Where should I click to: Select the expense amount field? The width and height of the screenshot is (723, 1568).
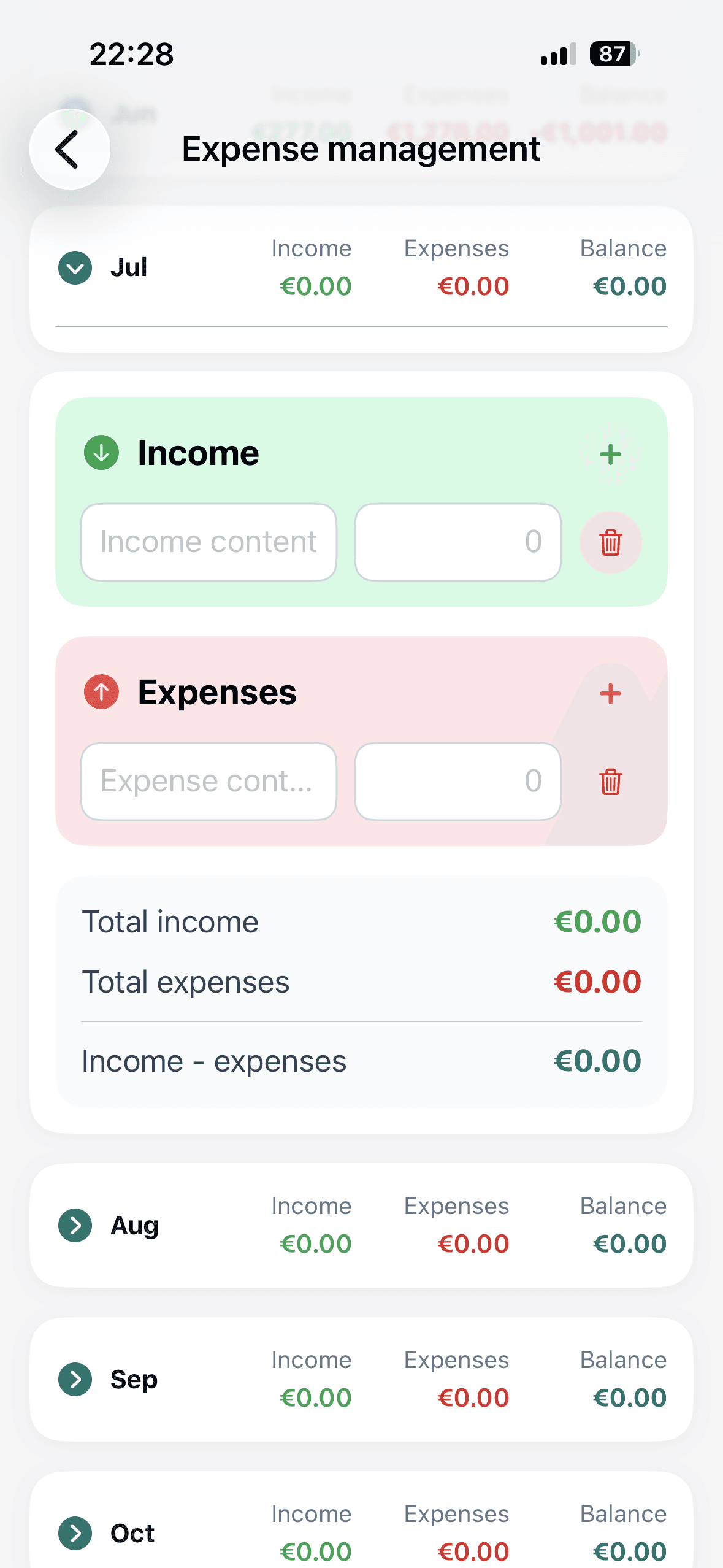pyautogui.click(x=458, y=782)
